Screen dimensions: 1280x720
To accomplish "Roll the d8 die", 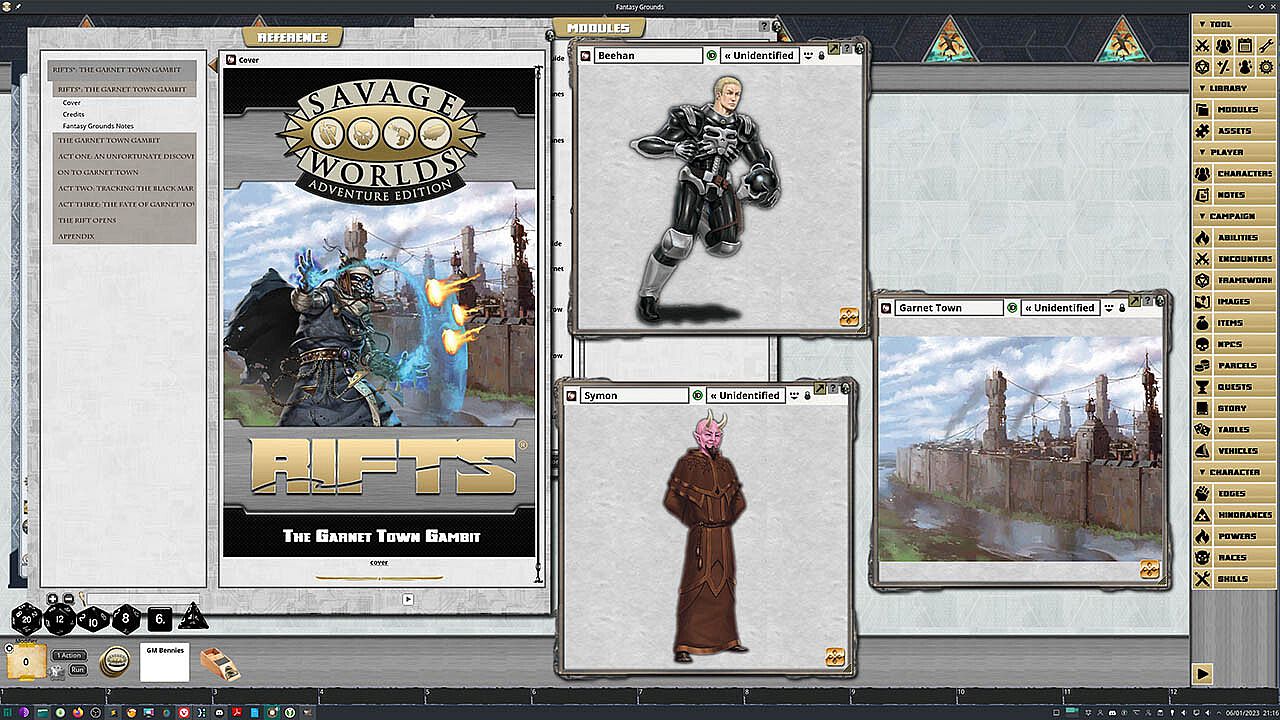I will pos(126,620).
